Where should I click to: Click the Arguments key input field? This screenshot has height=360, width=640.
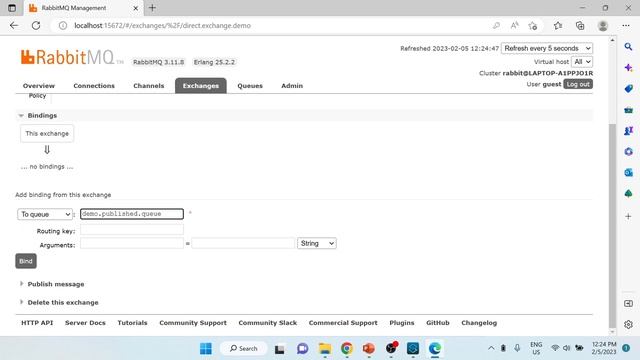coord(132,243)
